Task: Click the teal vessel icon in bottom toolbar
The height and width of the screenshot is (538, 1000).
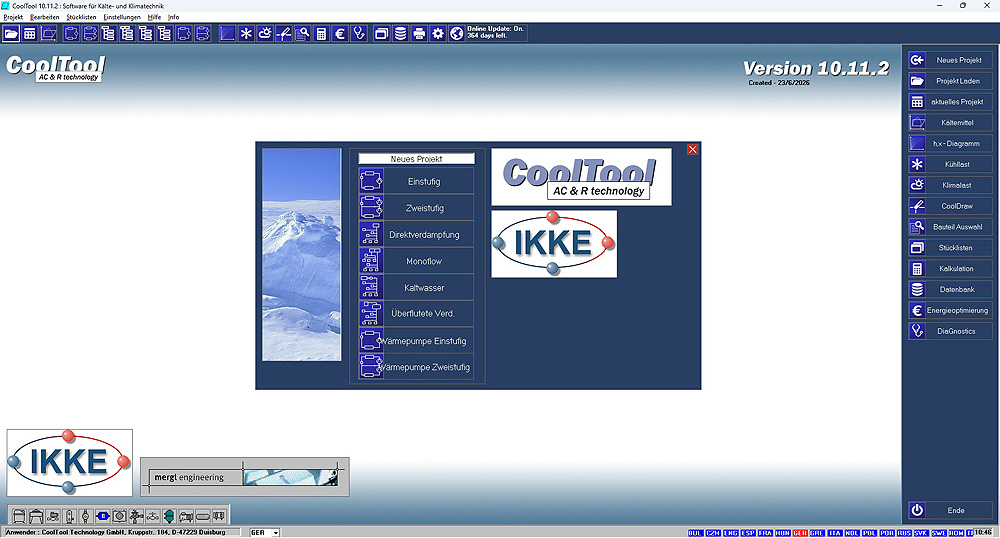Action: pyautogui.click(x=169, y=516)
